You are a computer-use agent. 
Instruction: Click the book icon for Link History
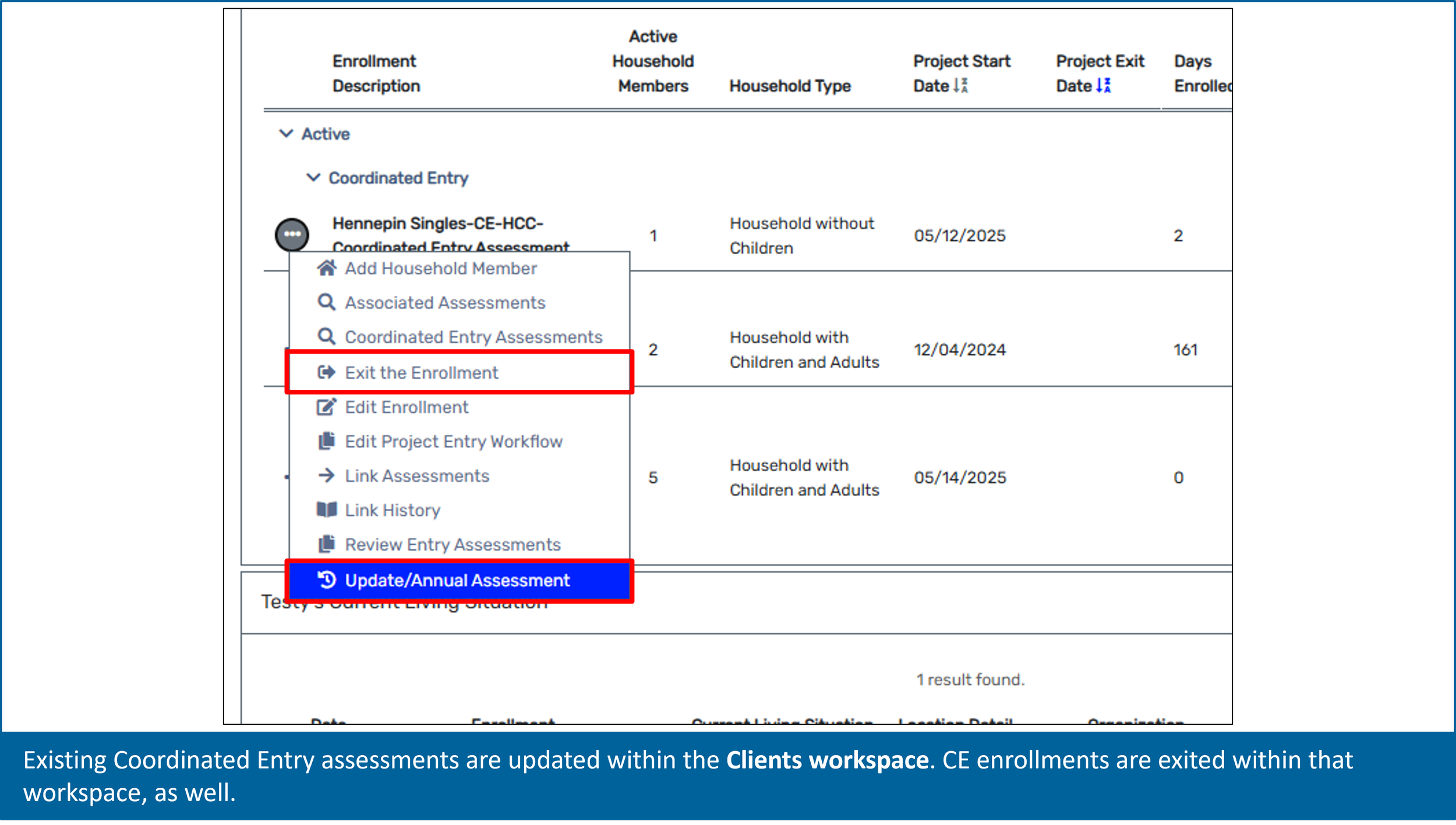[327, 510]
